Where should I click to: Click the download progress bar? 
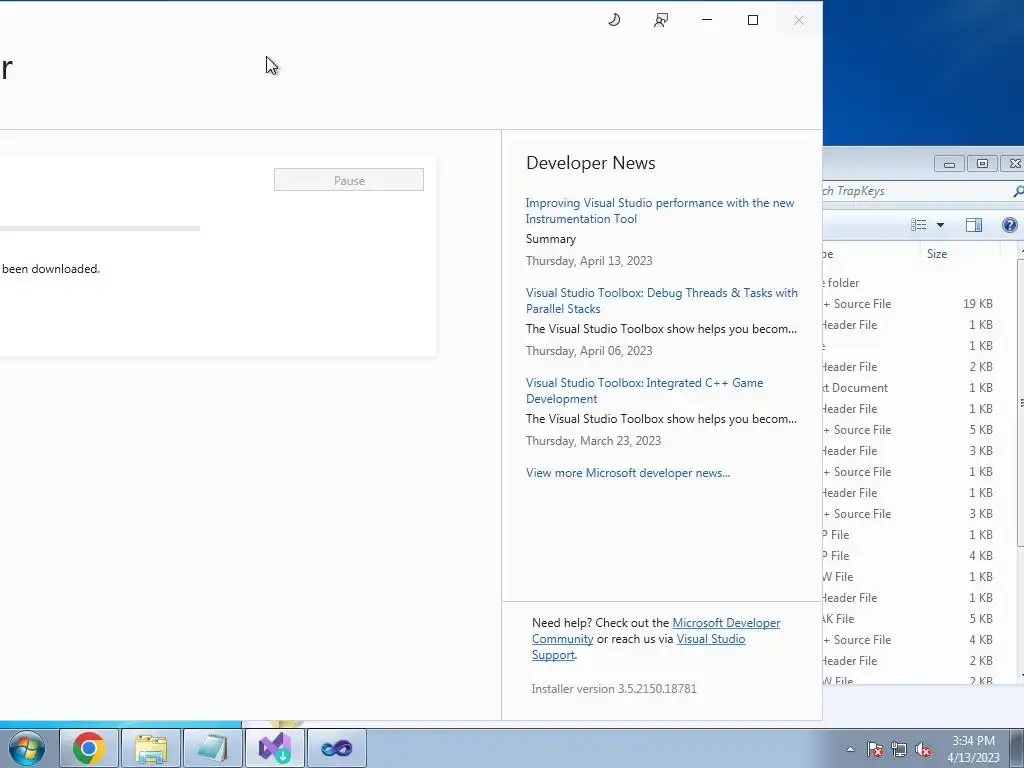(x=99, y=229)
